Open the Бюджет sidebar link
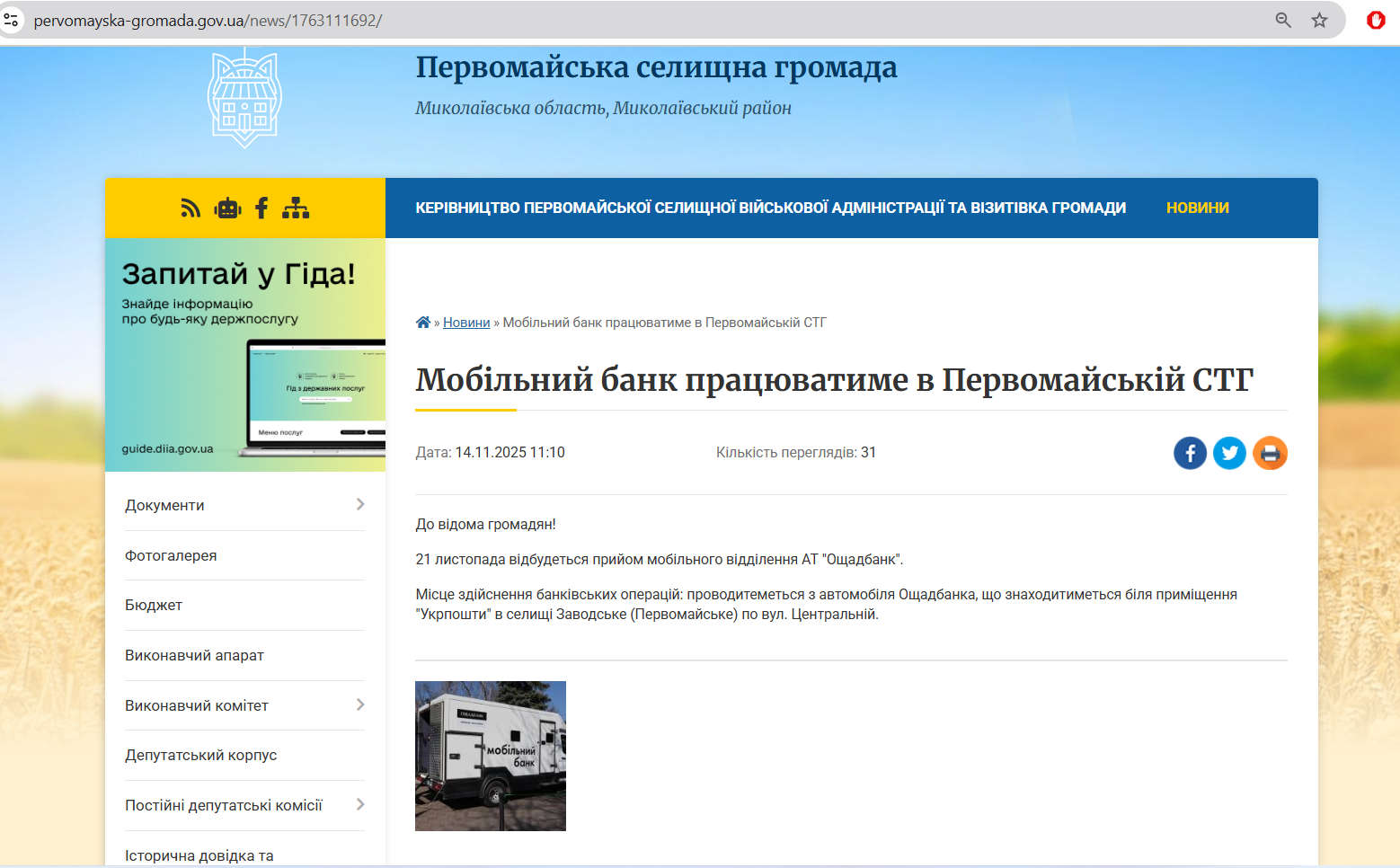 (154, 606)
